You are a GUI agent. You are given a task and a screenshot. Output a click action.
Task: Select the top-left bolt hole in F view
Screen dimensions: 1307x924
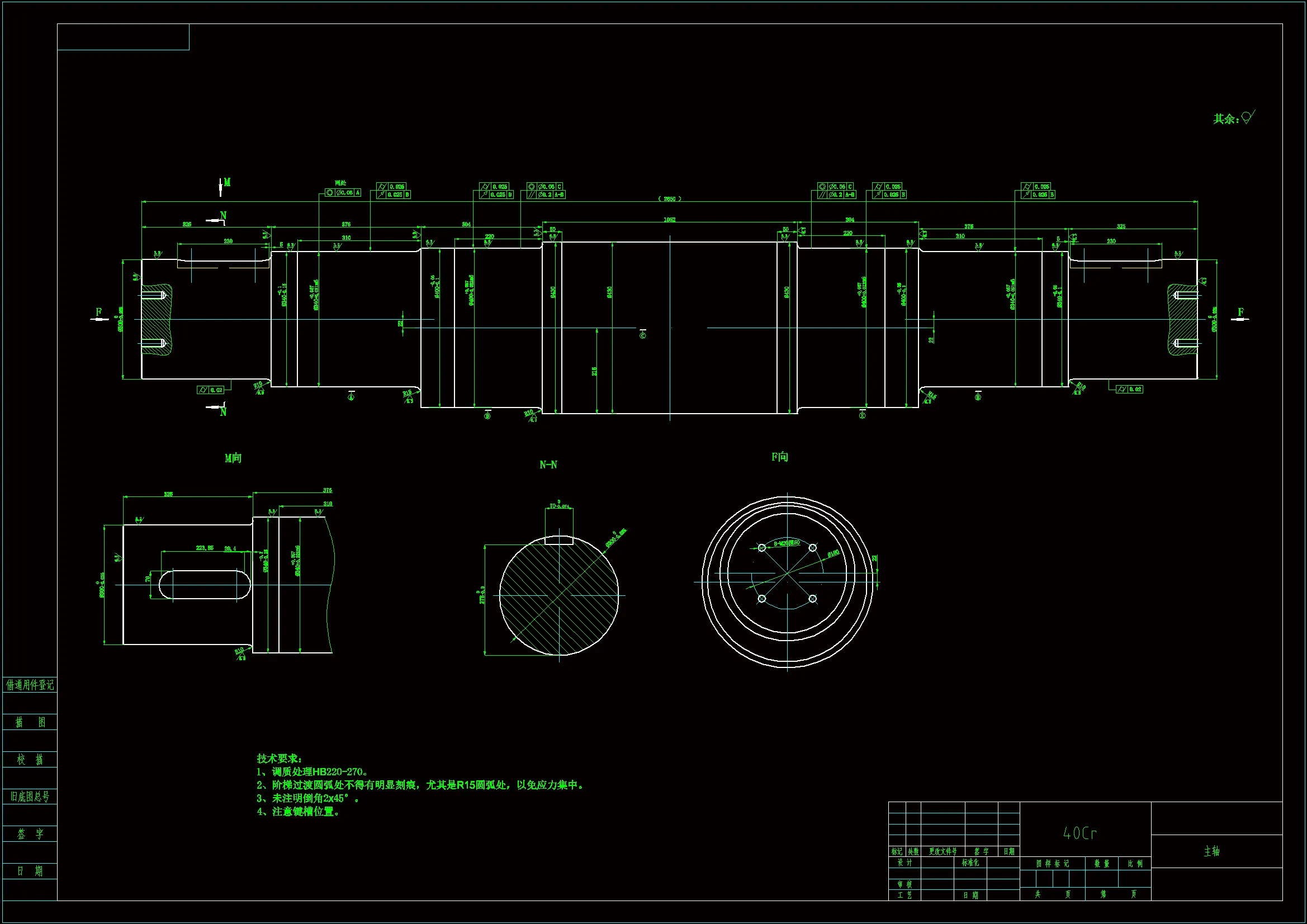(761, 548)
